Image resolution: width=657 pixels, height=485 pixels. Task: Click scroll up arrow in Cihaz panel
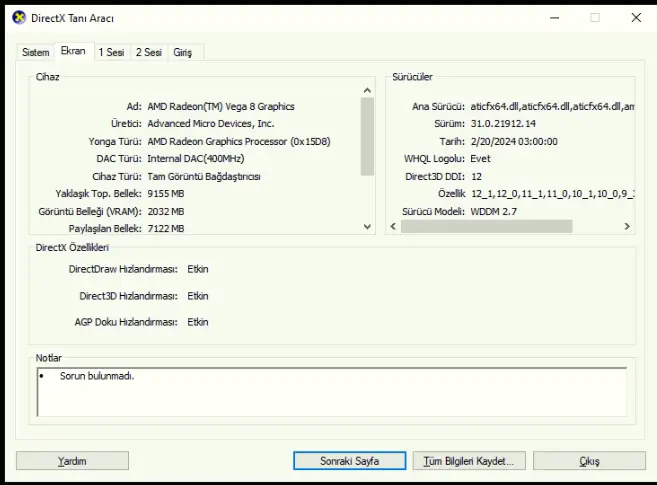coord(367,90)
